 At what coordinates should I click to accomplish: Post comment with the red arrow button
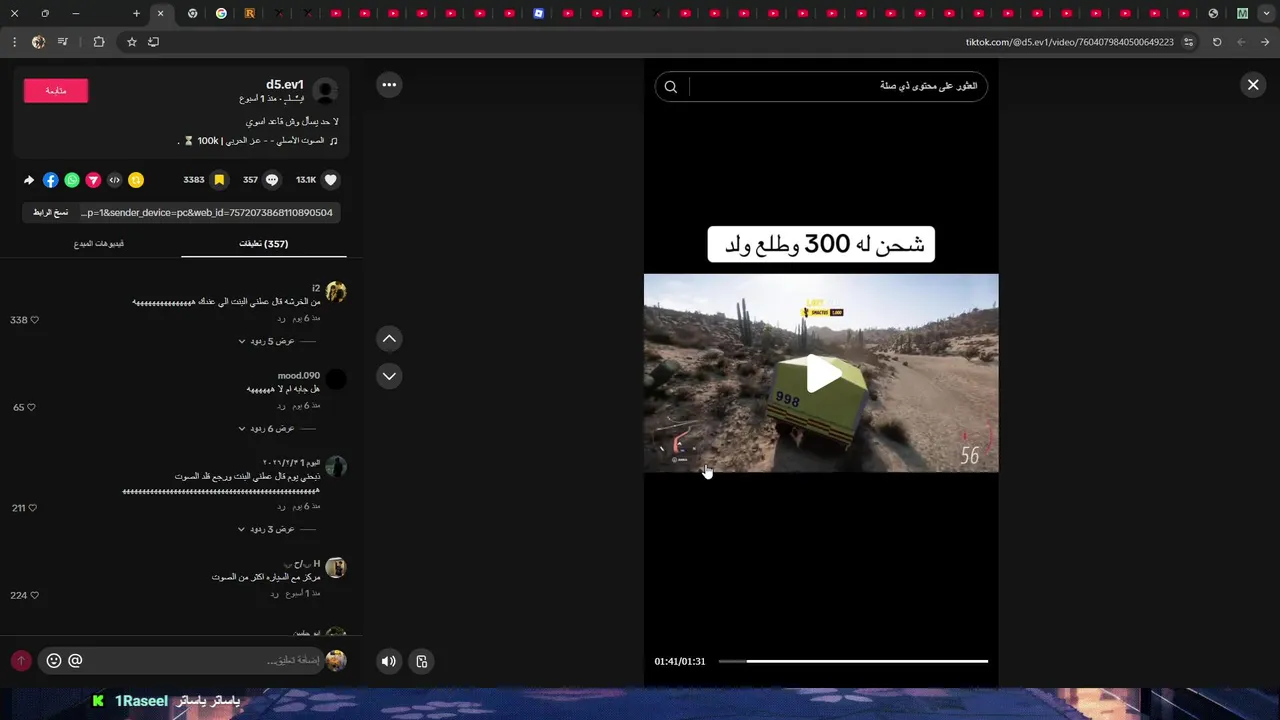point(21,661)
